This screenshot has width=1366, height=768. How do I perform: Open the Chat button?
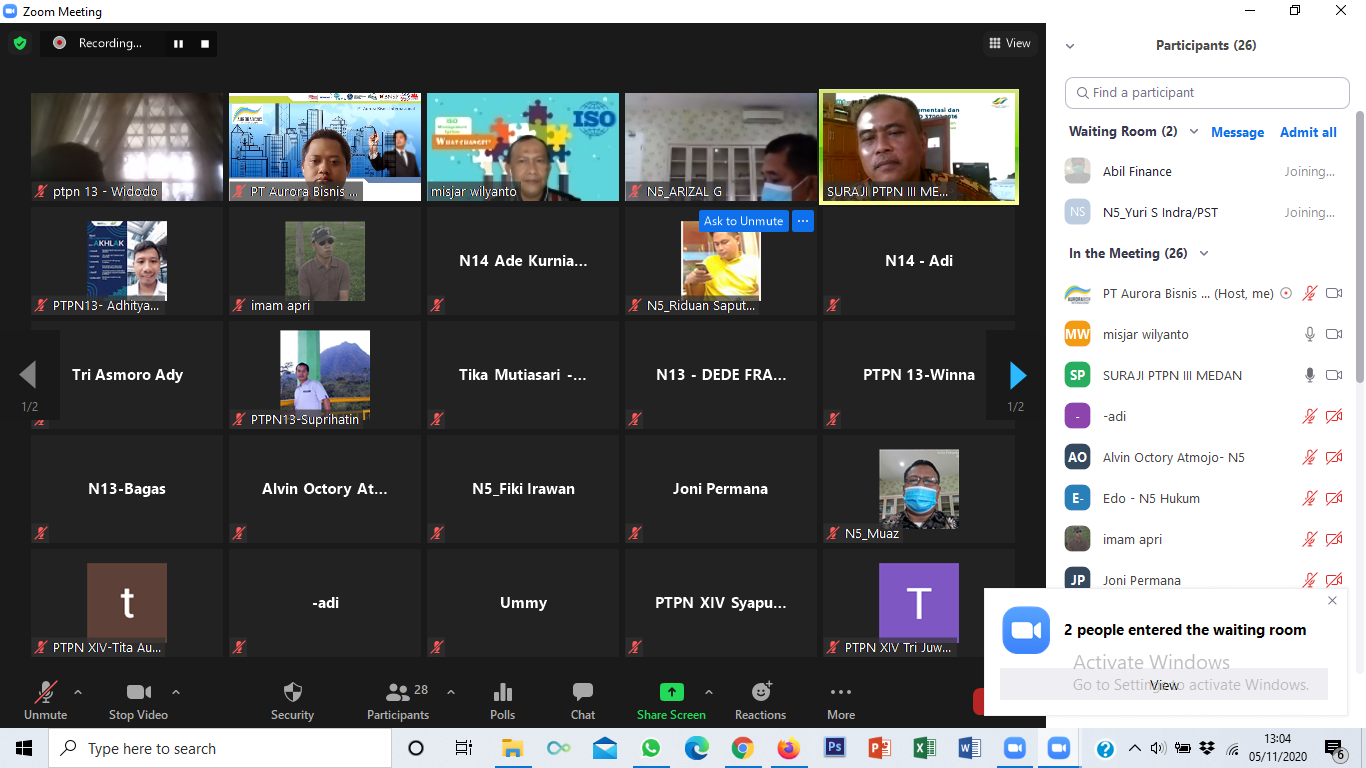pos(583,701)
